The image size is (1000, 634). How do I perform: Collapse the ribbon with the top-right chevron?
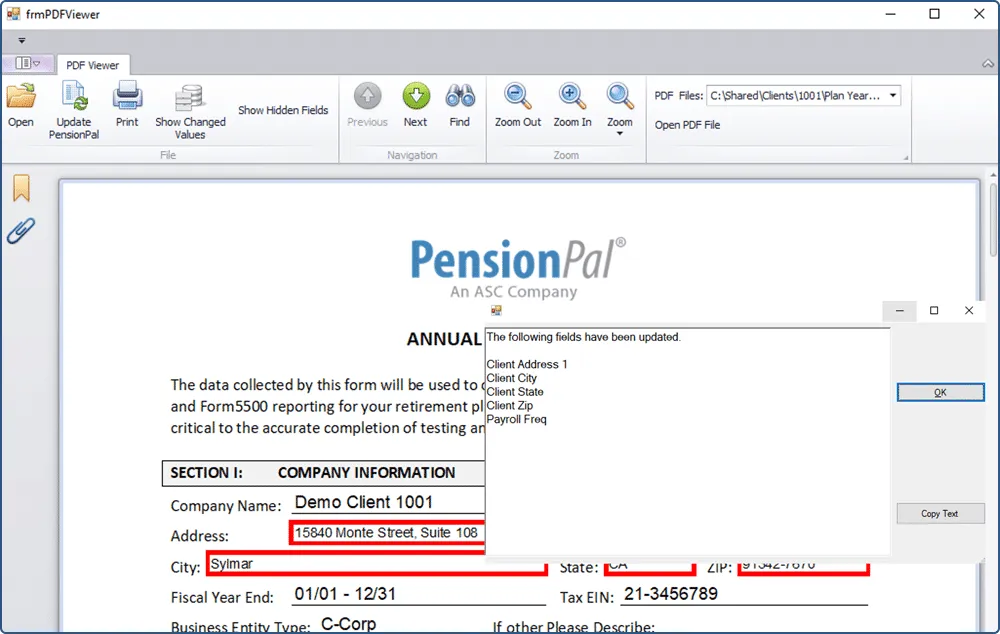[986, 62]
